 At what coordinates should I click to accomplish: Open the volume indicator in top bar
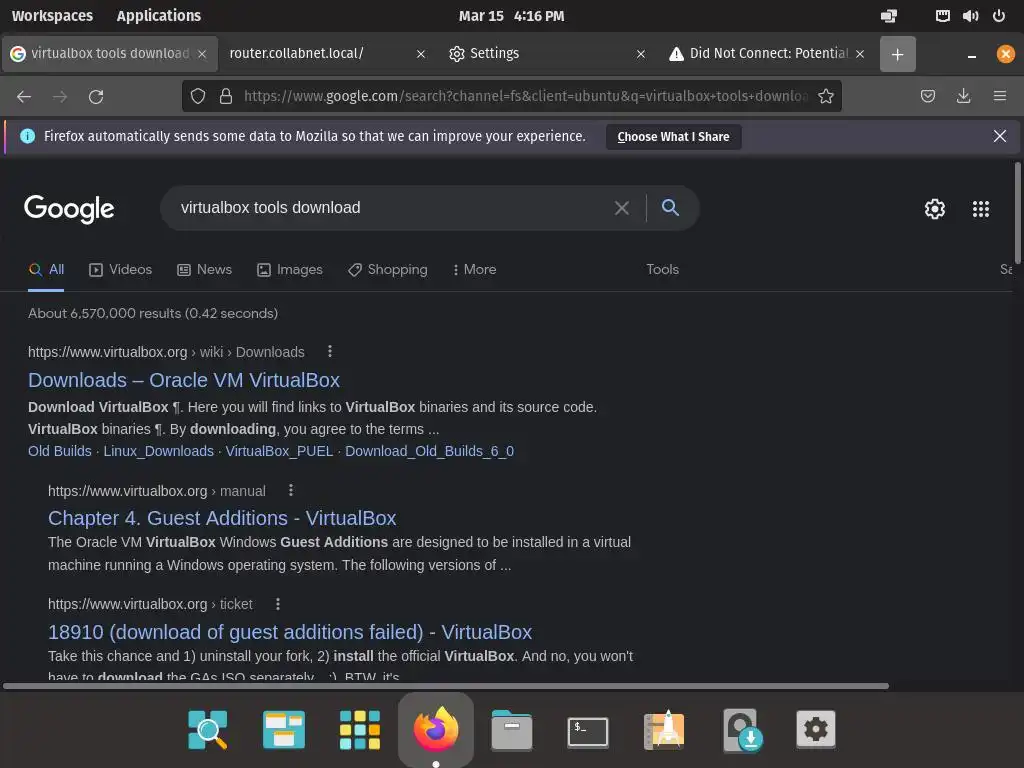[x=970, y=16]
